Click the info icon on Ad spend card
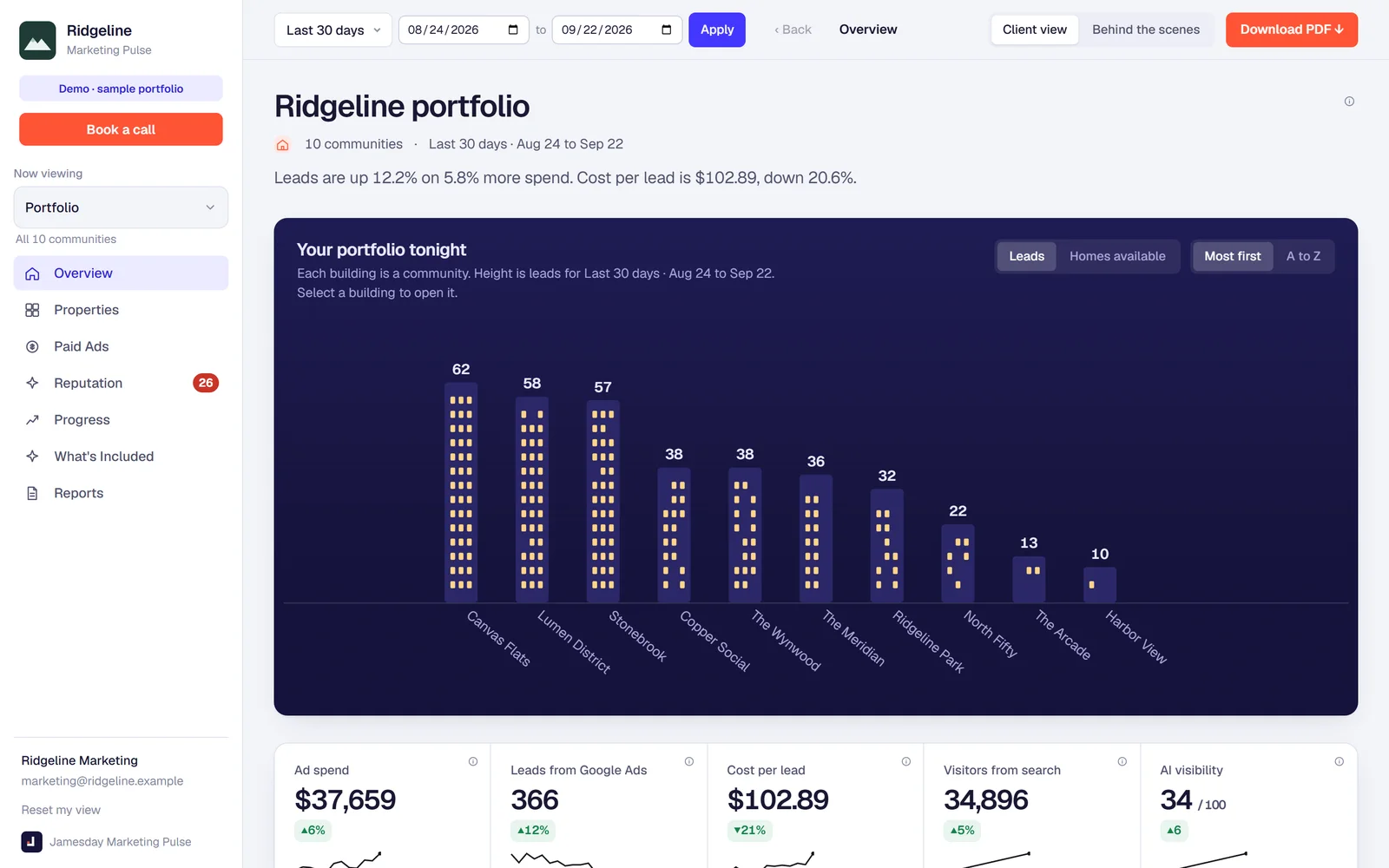 pos(473,761)
